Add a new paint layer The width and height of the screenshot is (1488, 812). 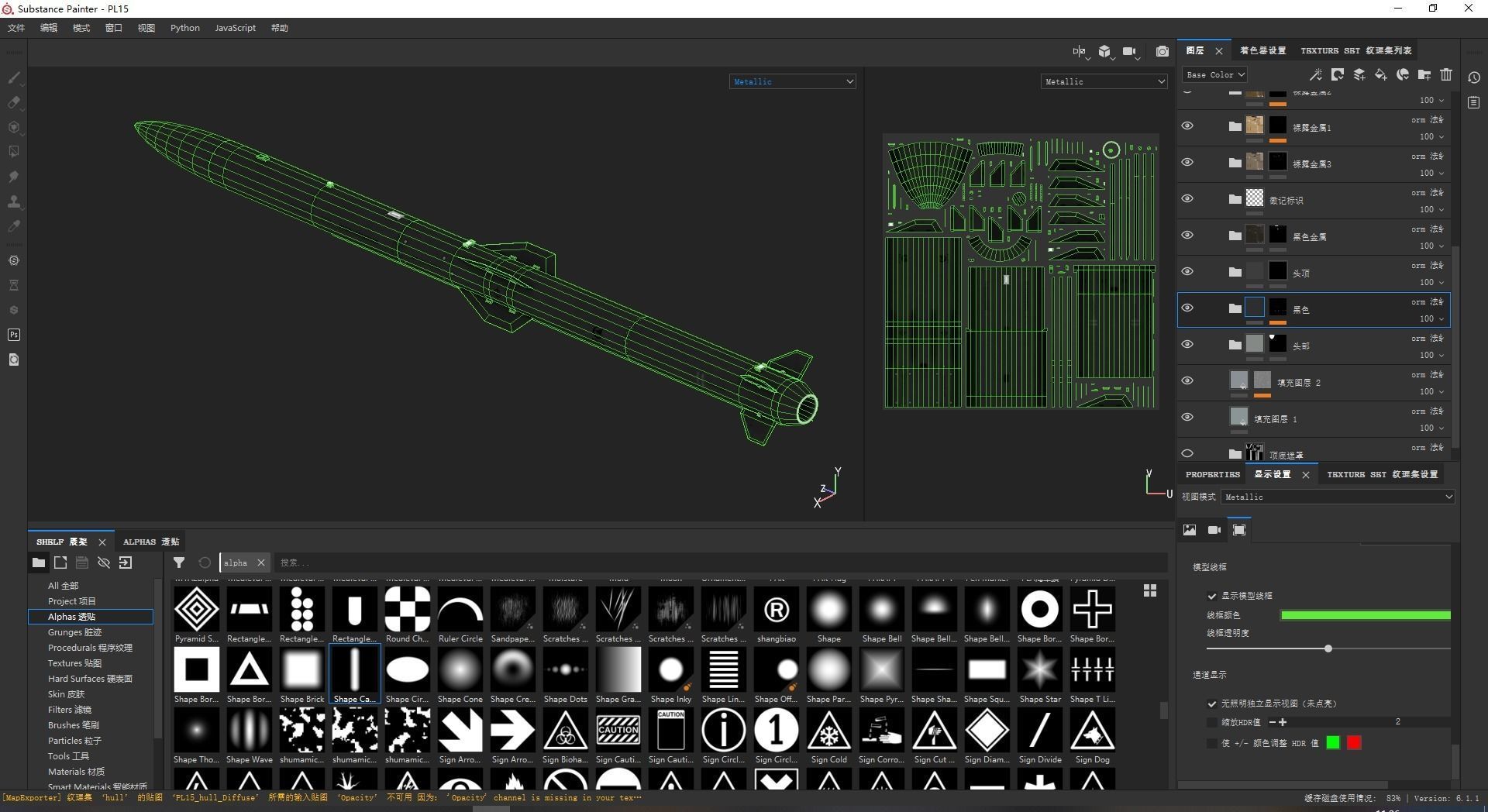pos(1359,74)
